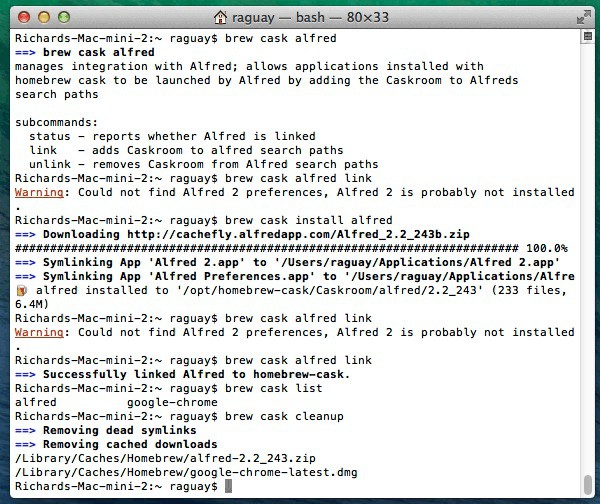Image resolution: width=600 pixels, height=504 pixels.
Task: Click the cursor block at last prompt
Action: tap(228, 486)
